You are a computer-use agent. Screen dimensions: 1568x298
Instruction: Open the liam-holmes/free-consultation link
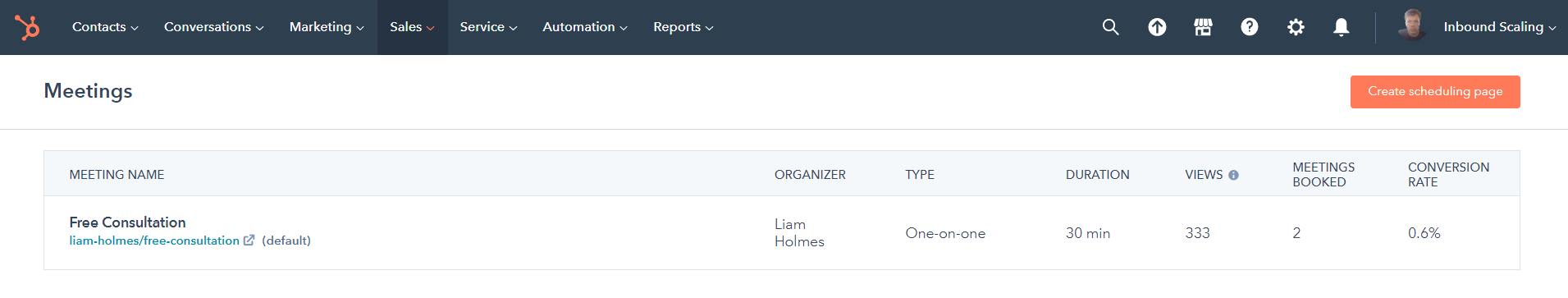154,241
